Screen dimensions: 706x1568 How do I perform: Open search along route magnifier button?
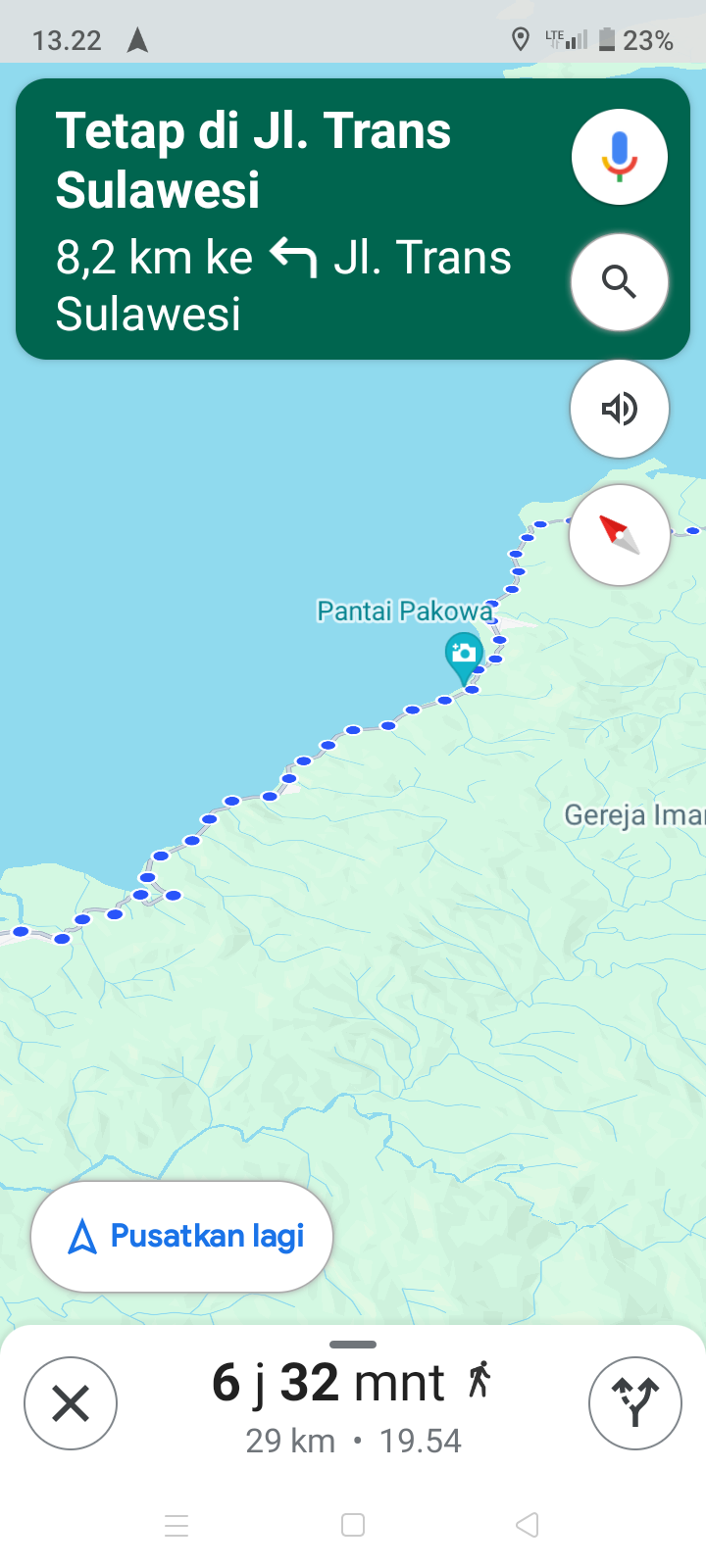coord(620,282)
